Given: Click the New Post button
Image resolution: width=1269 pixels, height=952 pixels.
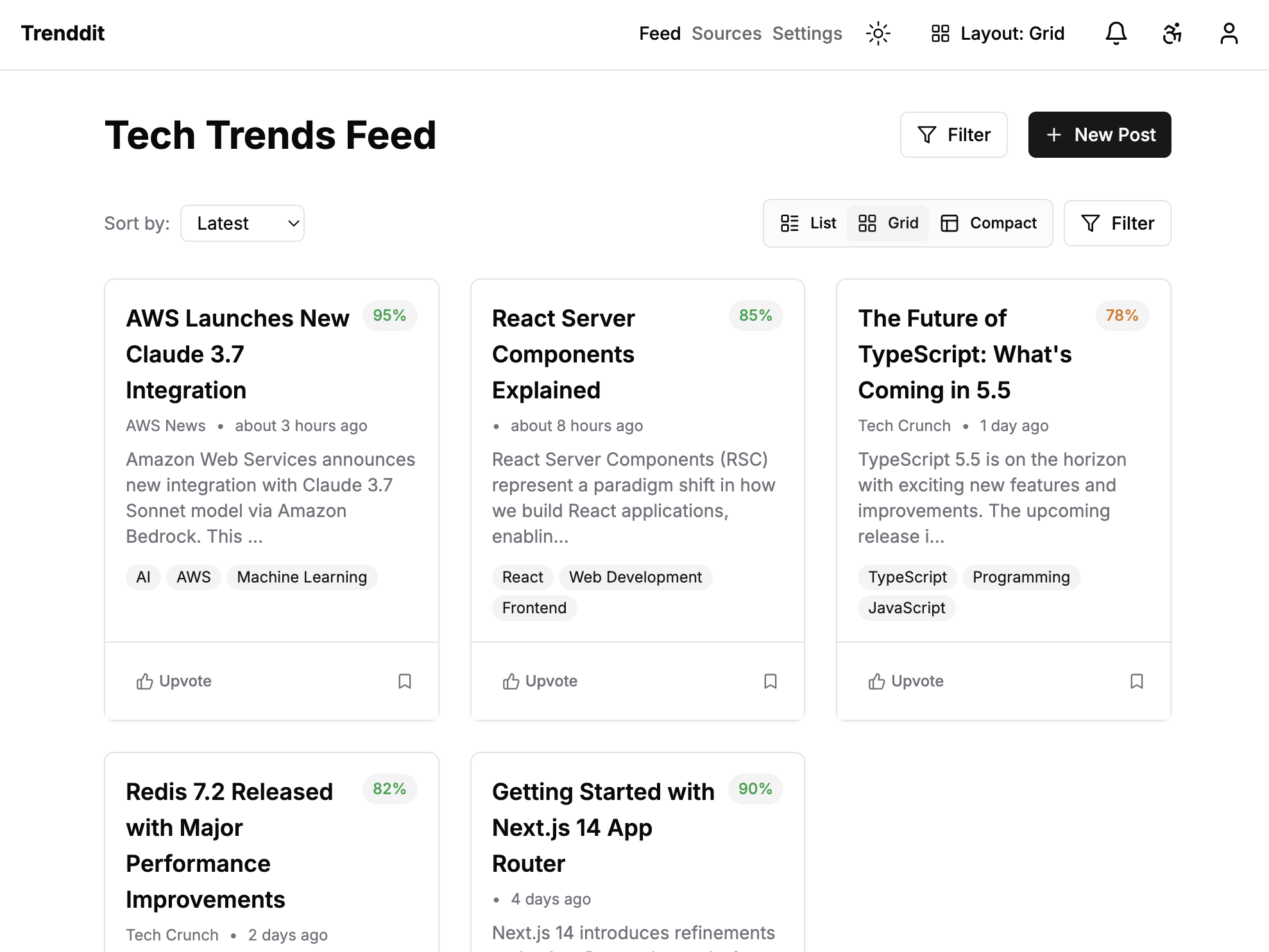Looking at the screenshot, I should coord(1099,135).
